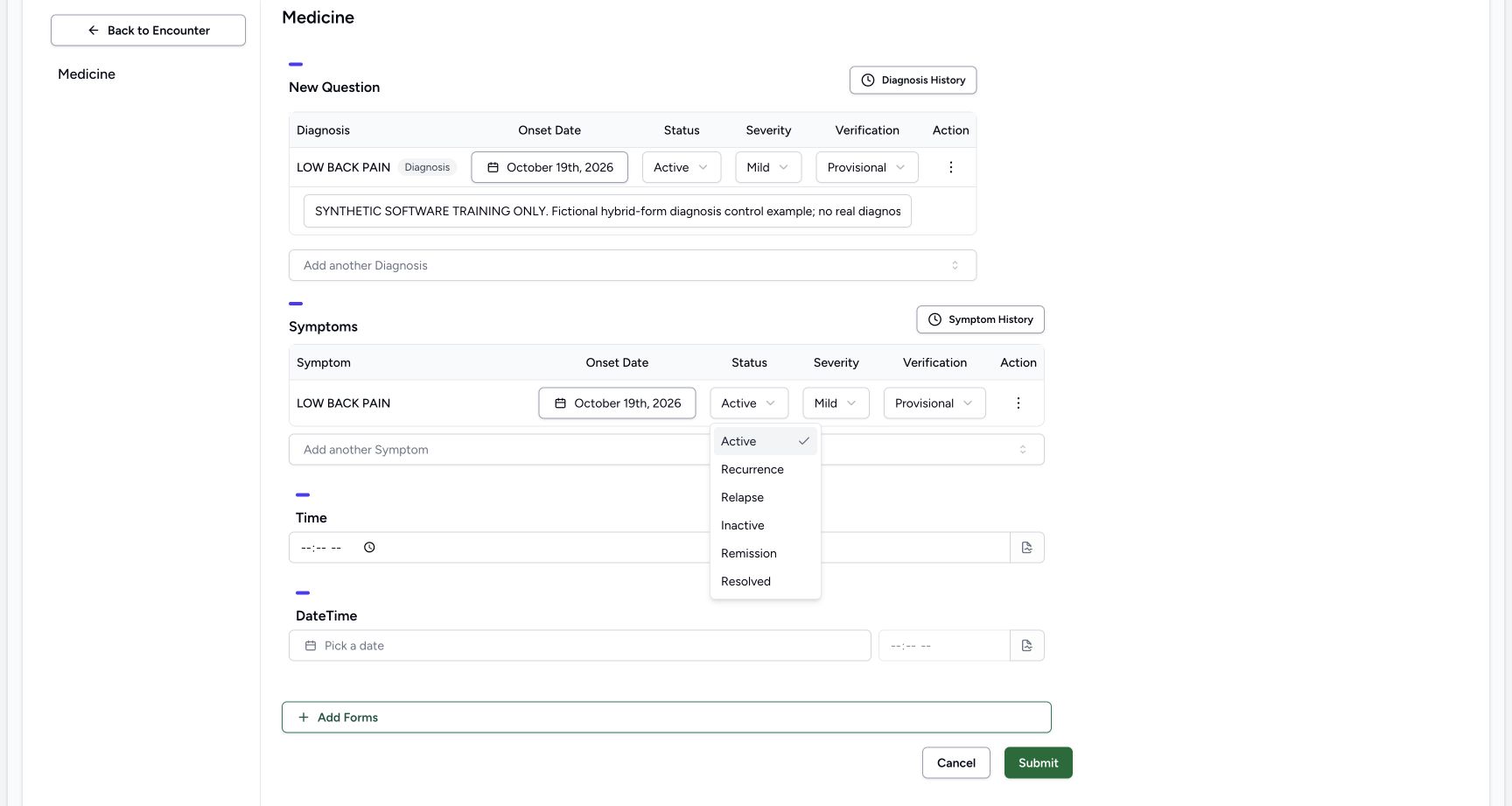Open diagnosis onset date picker

tap(549, 167)
